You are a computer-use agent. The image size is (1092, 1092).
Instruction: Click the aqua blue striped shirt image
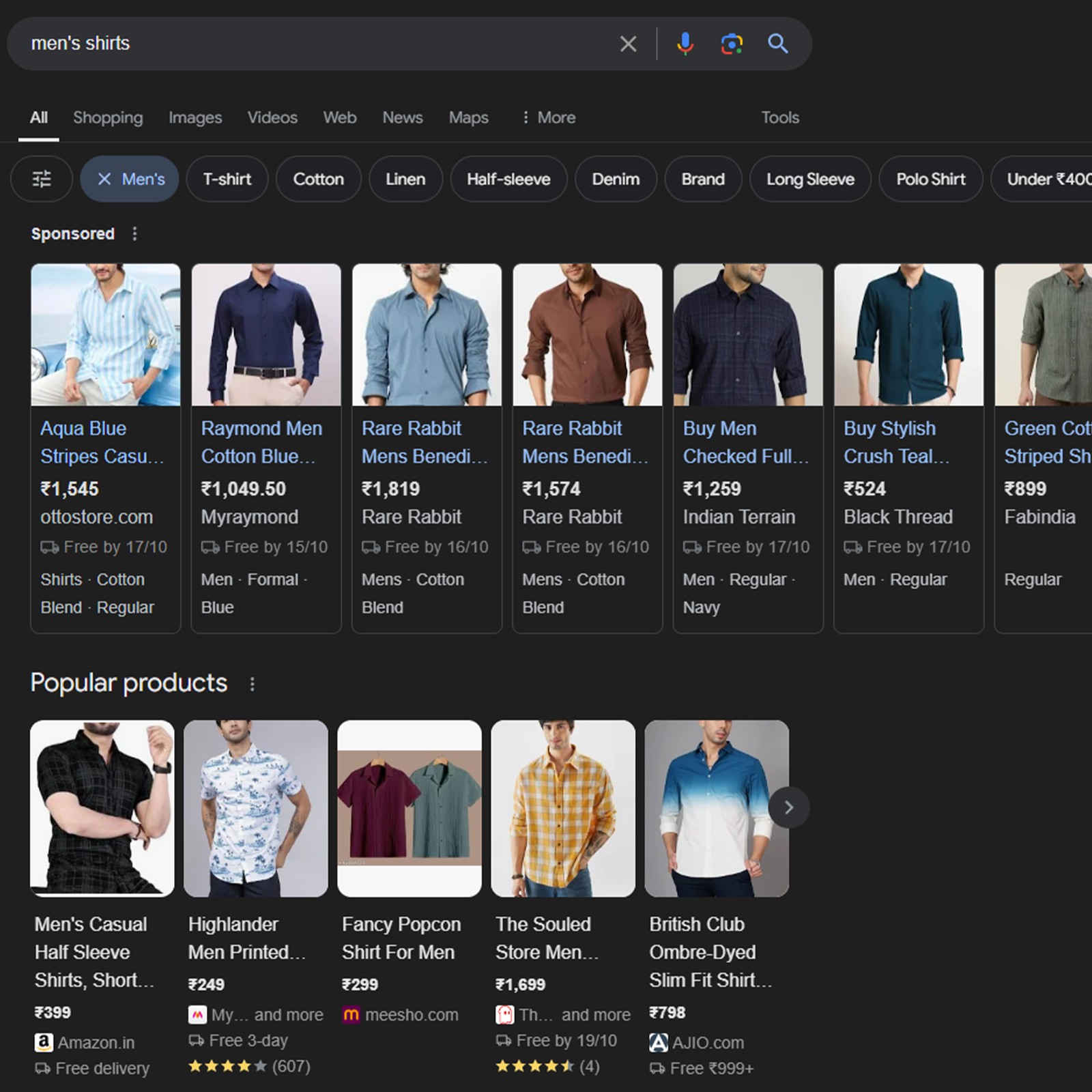tap(106, 335)
